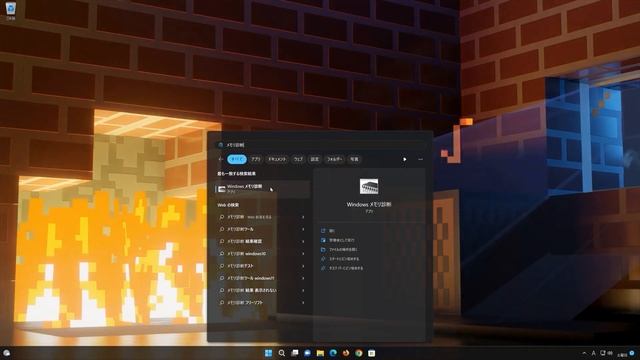
Task: Expand chevron for メモリ診断 結果確認 suggestion
Action: point(303,242)
